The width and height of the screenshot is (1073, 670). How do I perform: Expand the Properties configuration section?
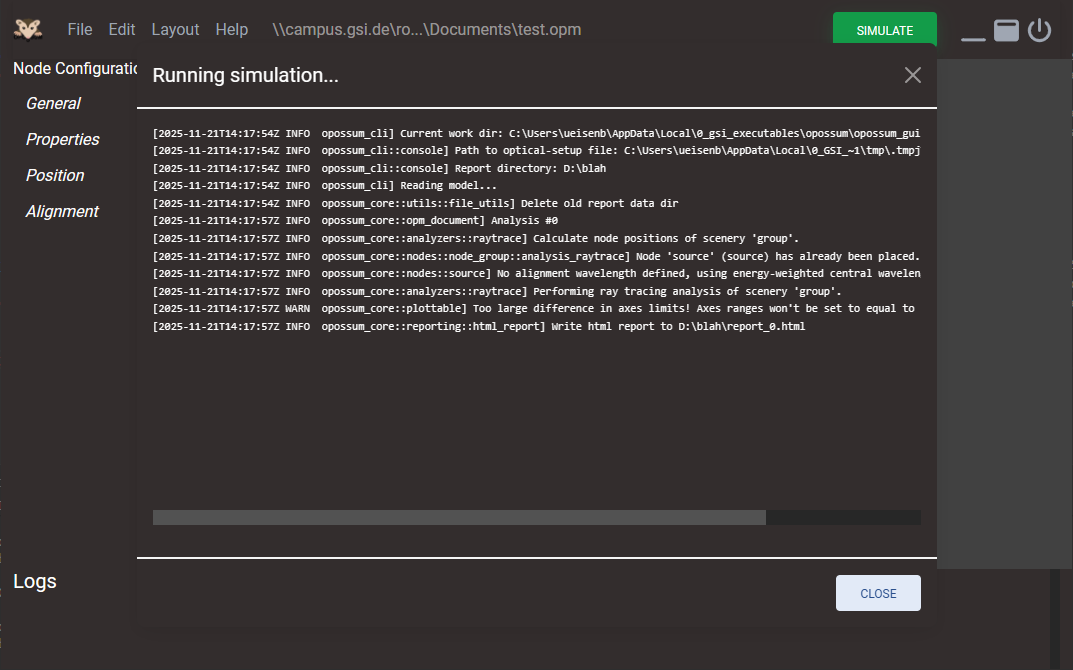62,140
